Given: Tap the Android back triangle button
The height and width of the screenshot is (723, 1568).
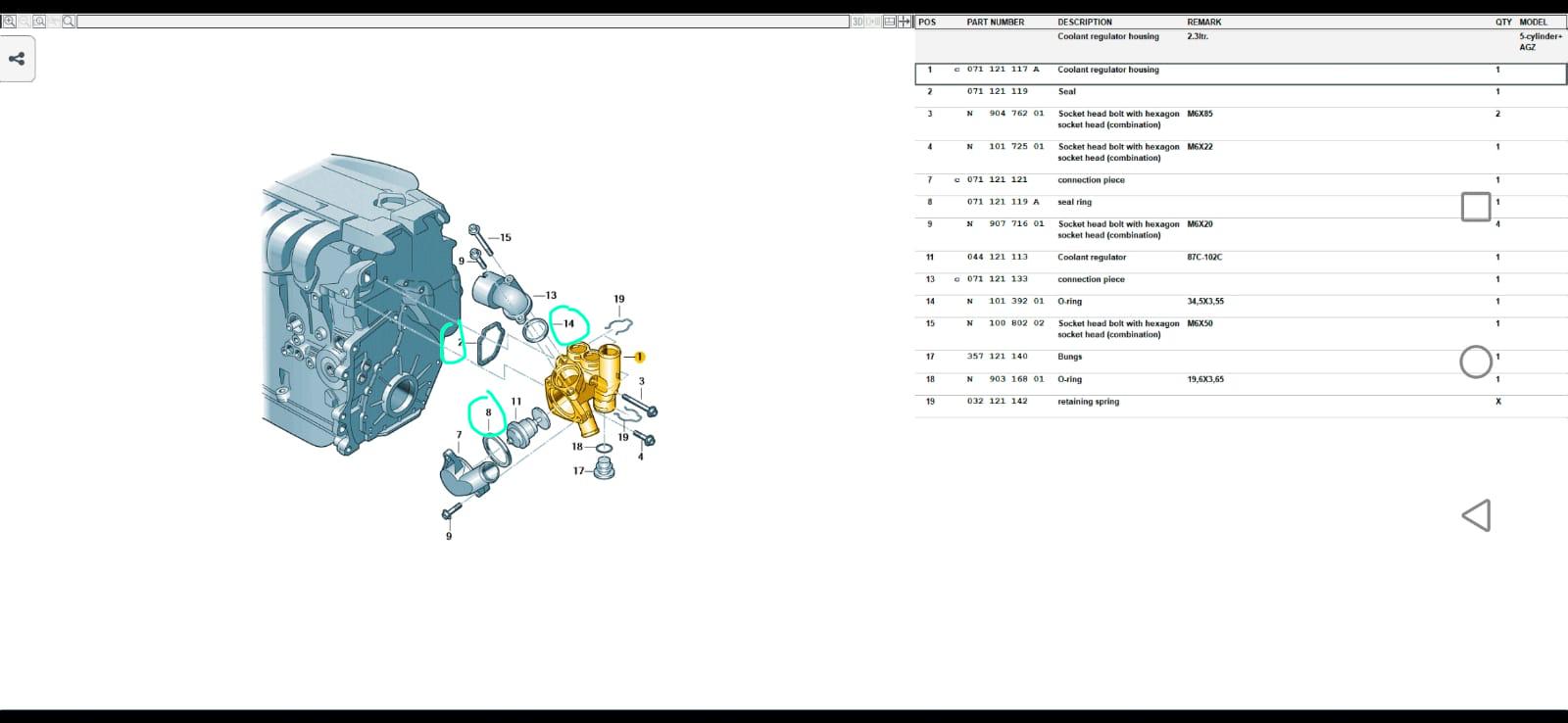Looking at the screenshot, I should point(1476,515).
